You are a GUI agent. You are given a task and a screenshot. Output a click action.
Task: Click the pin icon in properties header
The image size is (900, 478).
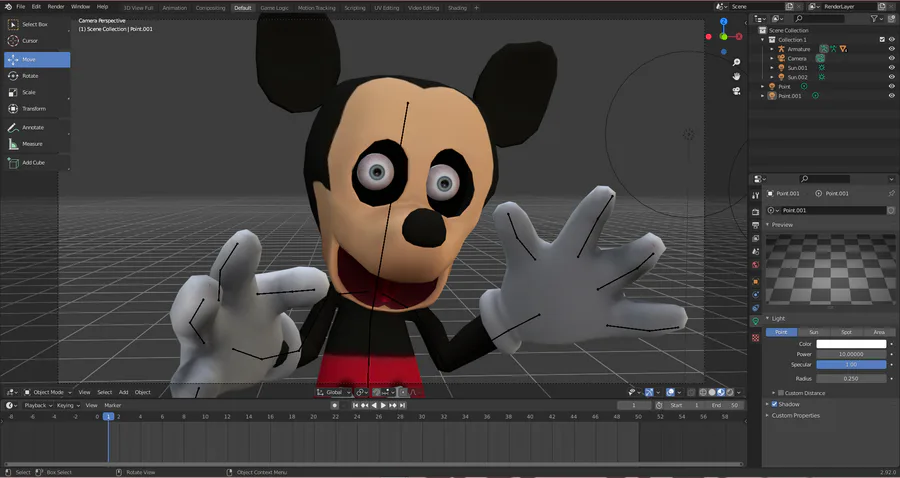(891, 193)
